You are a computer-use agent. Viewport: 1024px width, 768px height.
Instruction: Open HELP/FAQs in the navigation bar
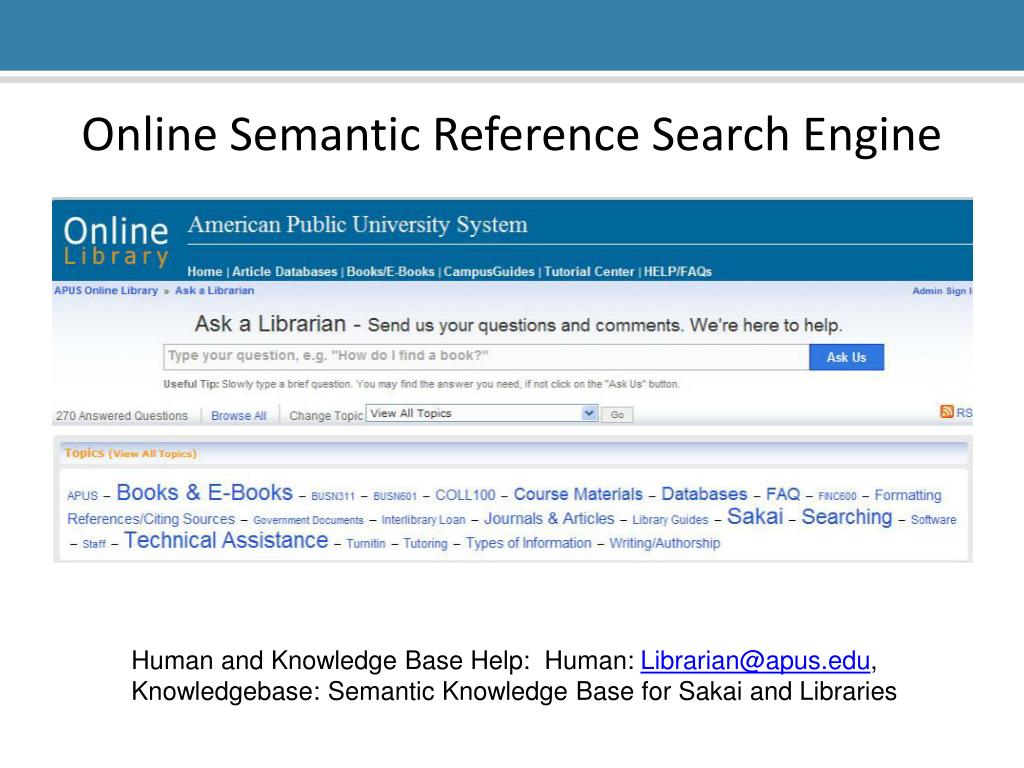pos(678,272)
